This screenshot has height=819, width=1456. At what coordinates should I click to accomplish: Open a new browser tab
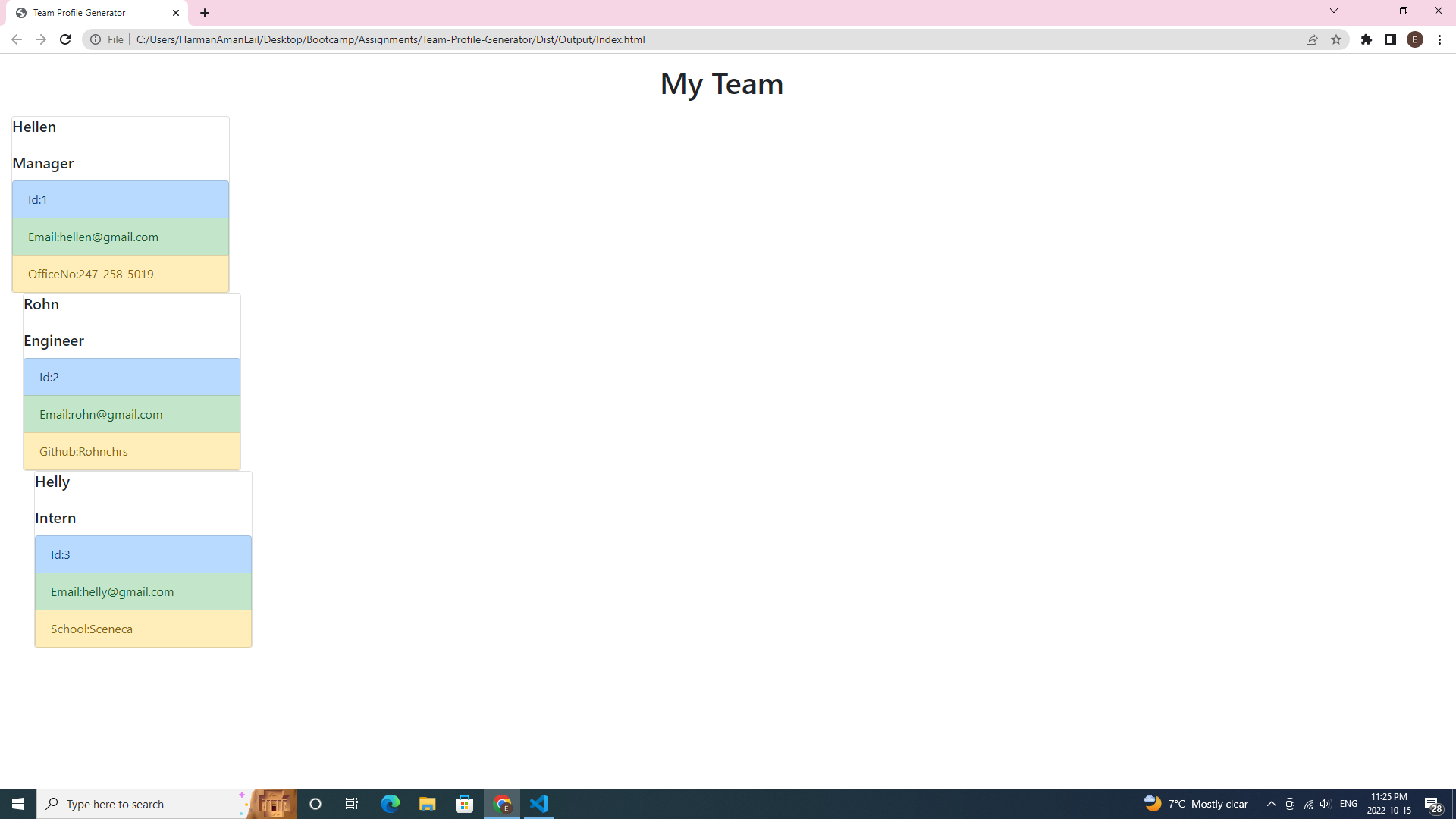point(205,13)
